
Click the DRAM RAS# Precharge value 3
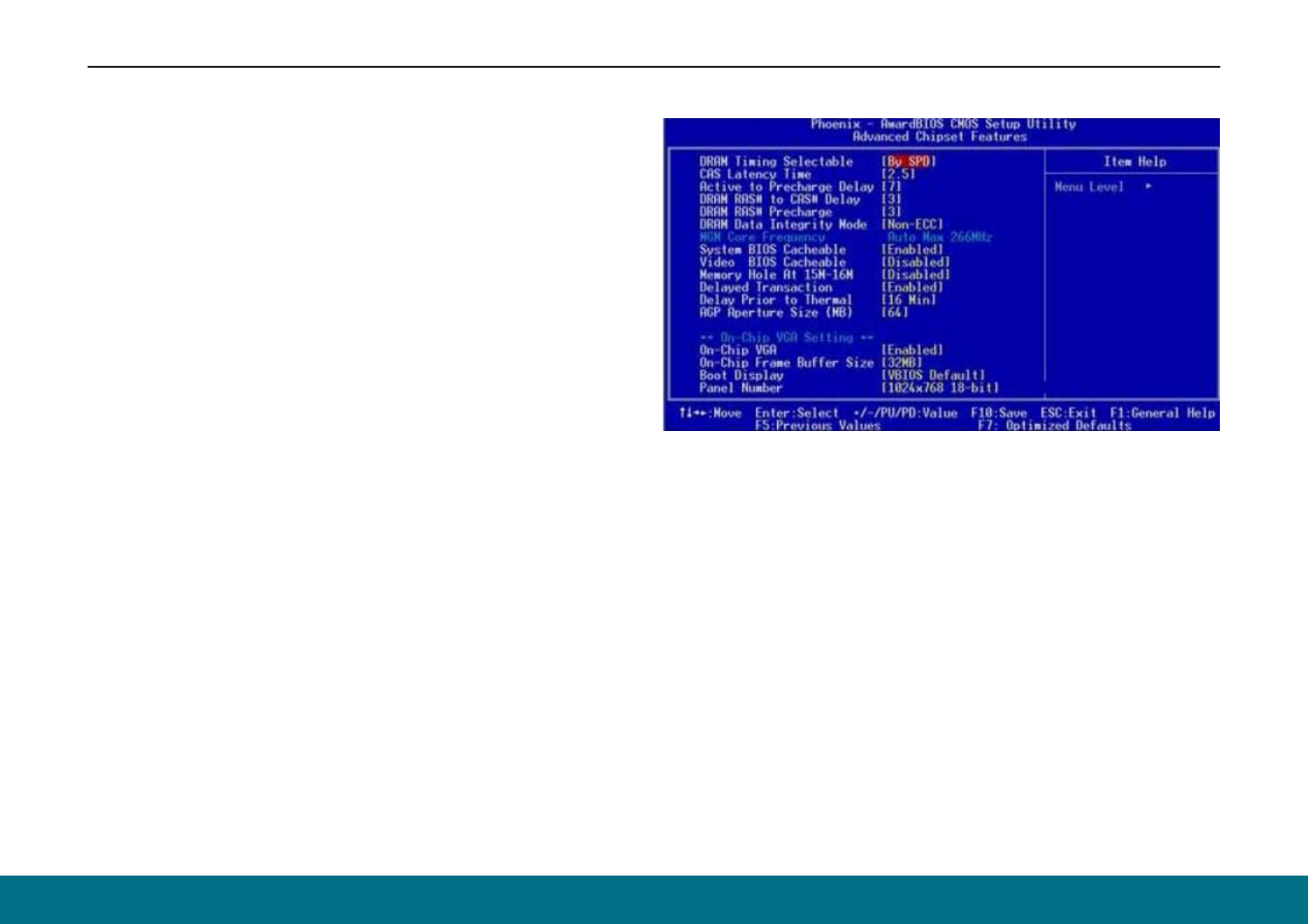891,212
